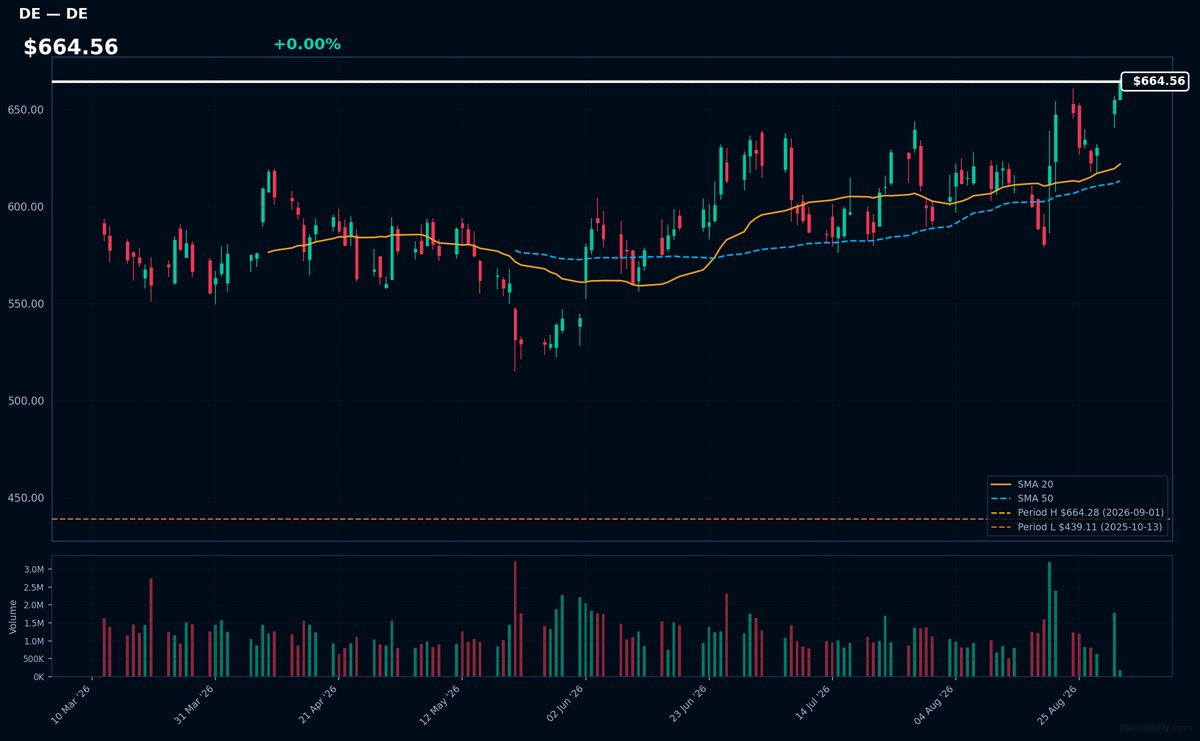Click the SMA 50 legend entry
Image resolution: width=1200 pixels, height=741 pixels.
point(1034,498)
